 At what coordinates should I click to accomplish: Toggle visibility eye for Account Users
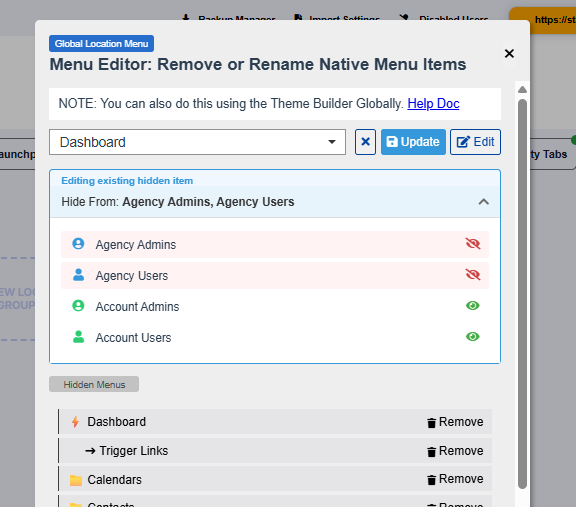click(473, 337)
